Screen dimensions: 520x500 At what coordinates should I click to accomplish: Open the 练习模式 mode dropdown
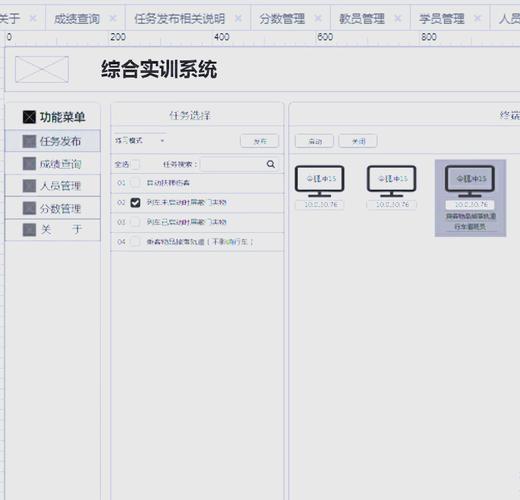tap(140, 141)
